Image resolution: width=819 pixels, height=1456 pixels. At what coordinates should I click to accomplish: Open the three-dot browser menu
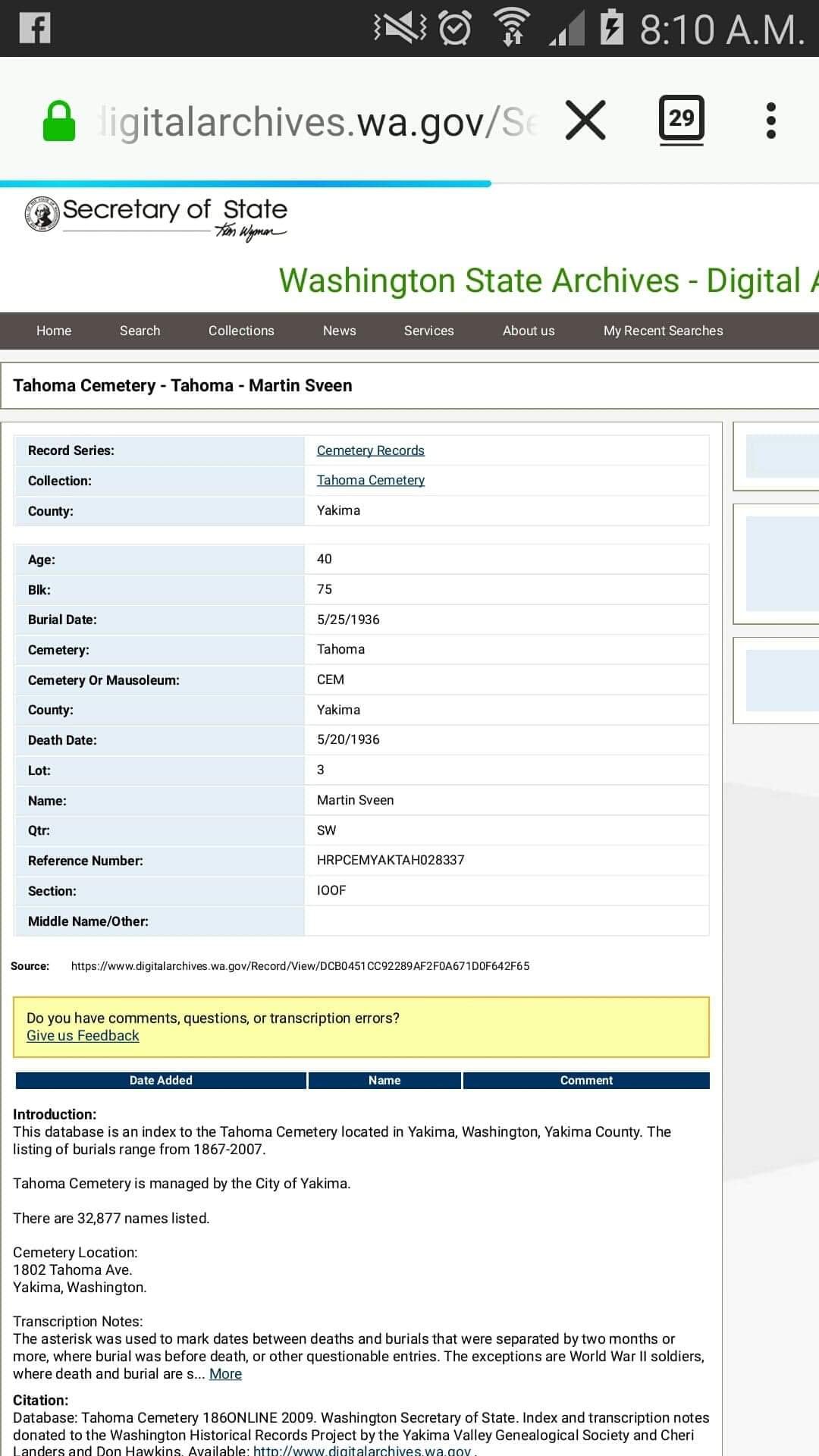(770, 121)
